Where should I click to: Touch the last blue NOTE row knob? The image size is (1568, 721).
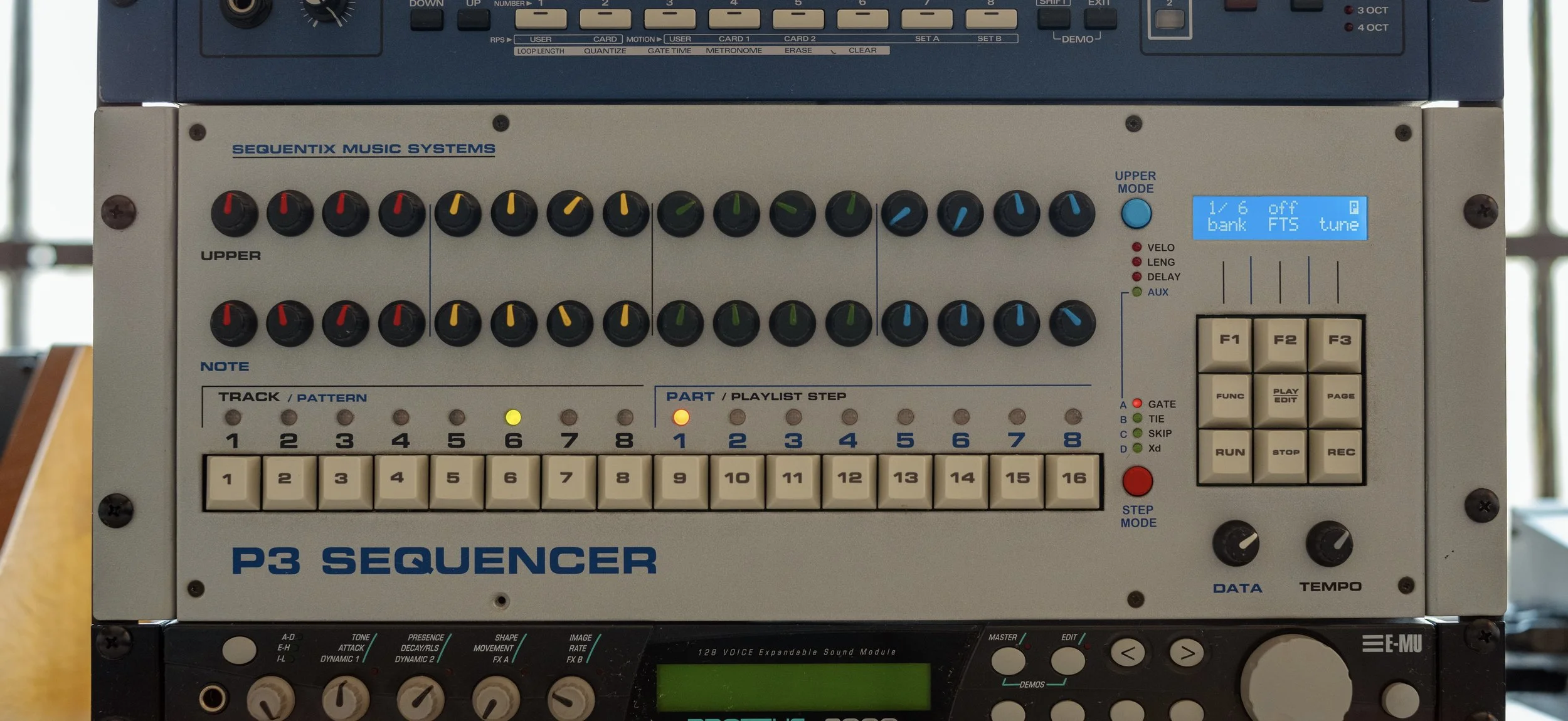1073,324
